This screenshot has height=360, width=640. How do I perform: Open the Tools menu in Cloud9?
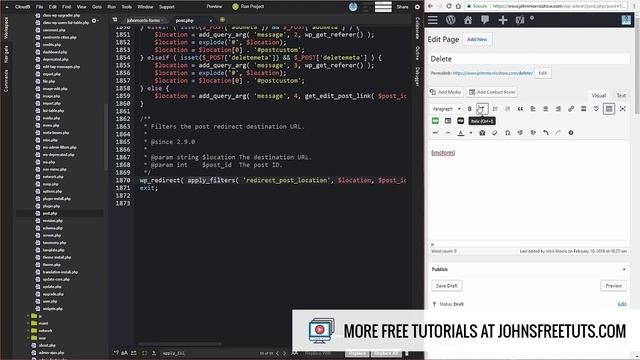pos(127,7)
